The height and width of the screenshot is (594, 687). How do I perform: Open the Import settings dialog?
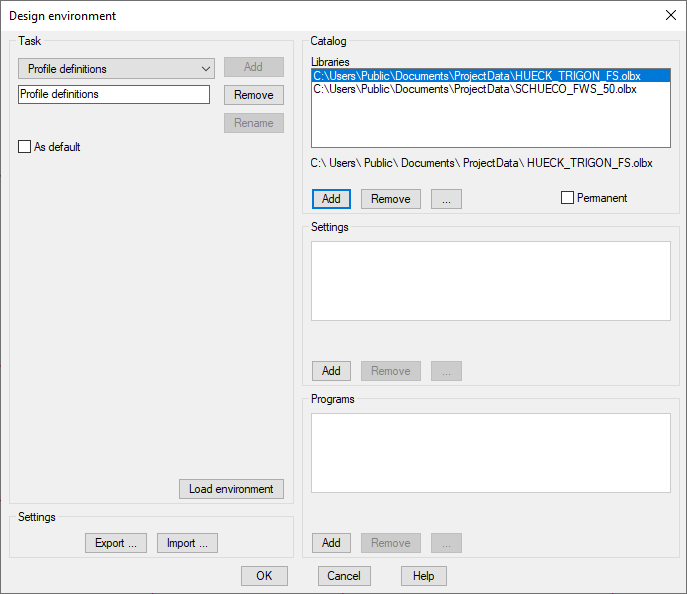pyautogui.click(x=187, y=543)
